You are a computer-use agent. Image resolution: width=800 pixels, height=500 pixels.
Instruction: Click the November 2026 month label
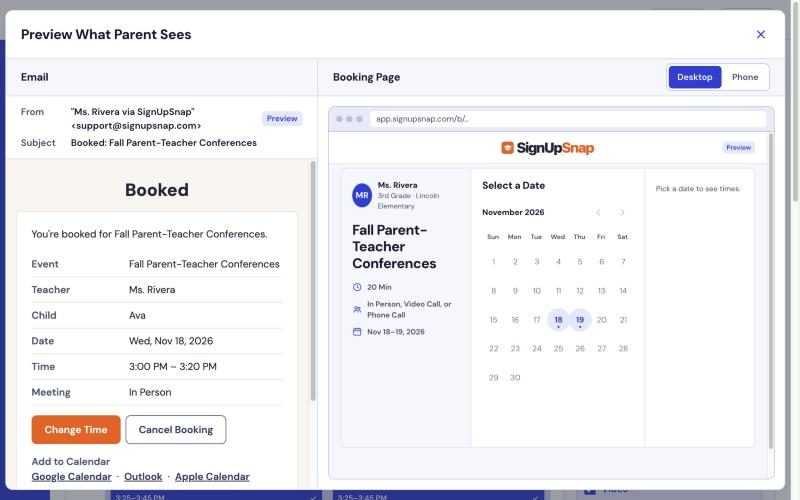(x=513, y=212)
